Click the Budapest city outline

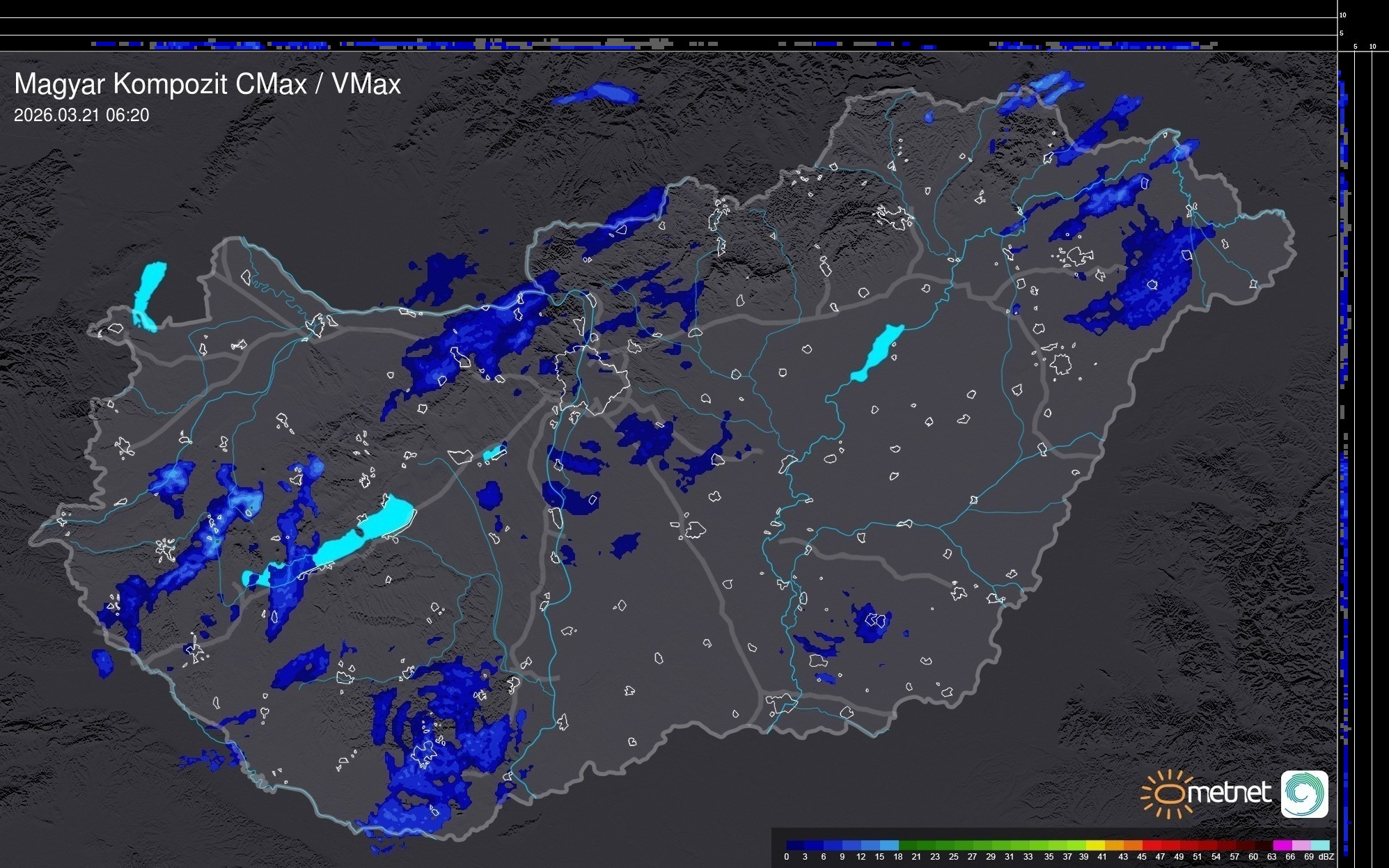click(593, 380)
